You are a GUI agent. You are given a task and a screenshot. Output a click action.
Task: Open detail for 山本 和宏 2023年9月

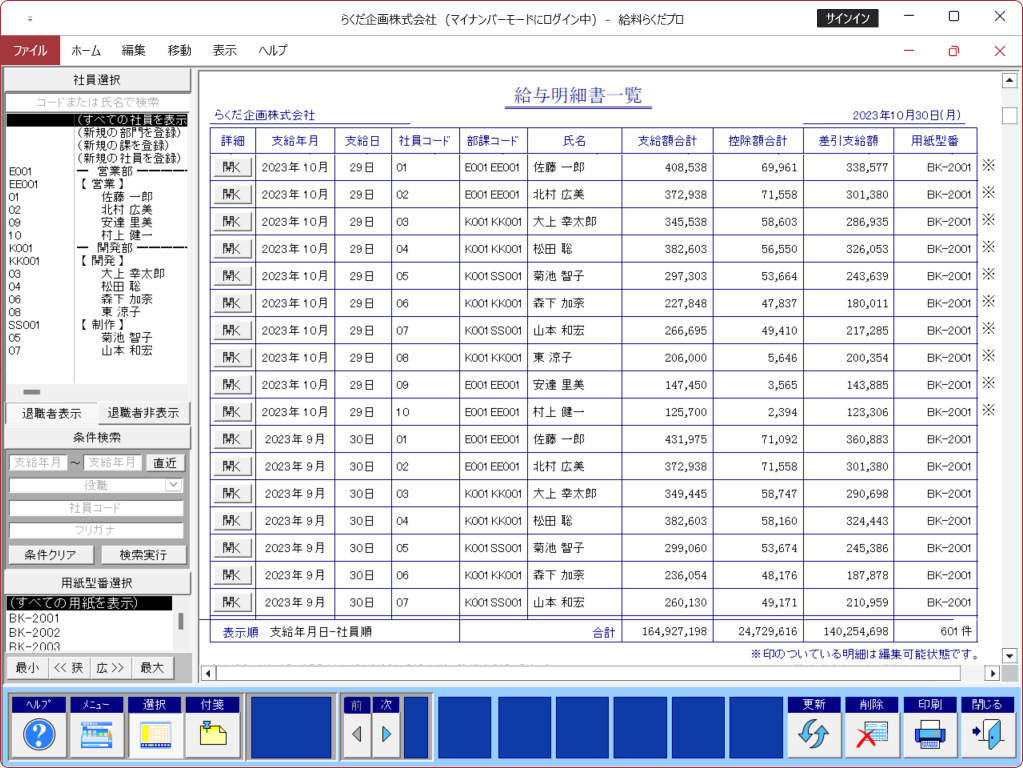tap(232, 602)
